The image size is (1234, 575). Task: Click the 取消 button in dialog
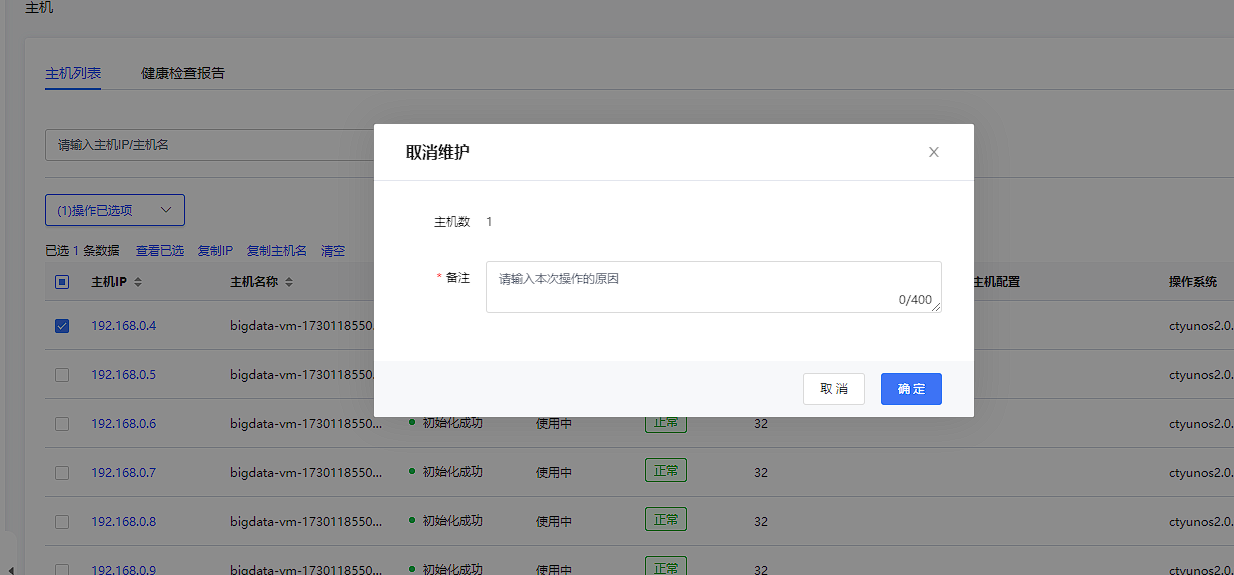834,389
